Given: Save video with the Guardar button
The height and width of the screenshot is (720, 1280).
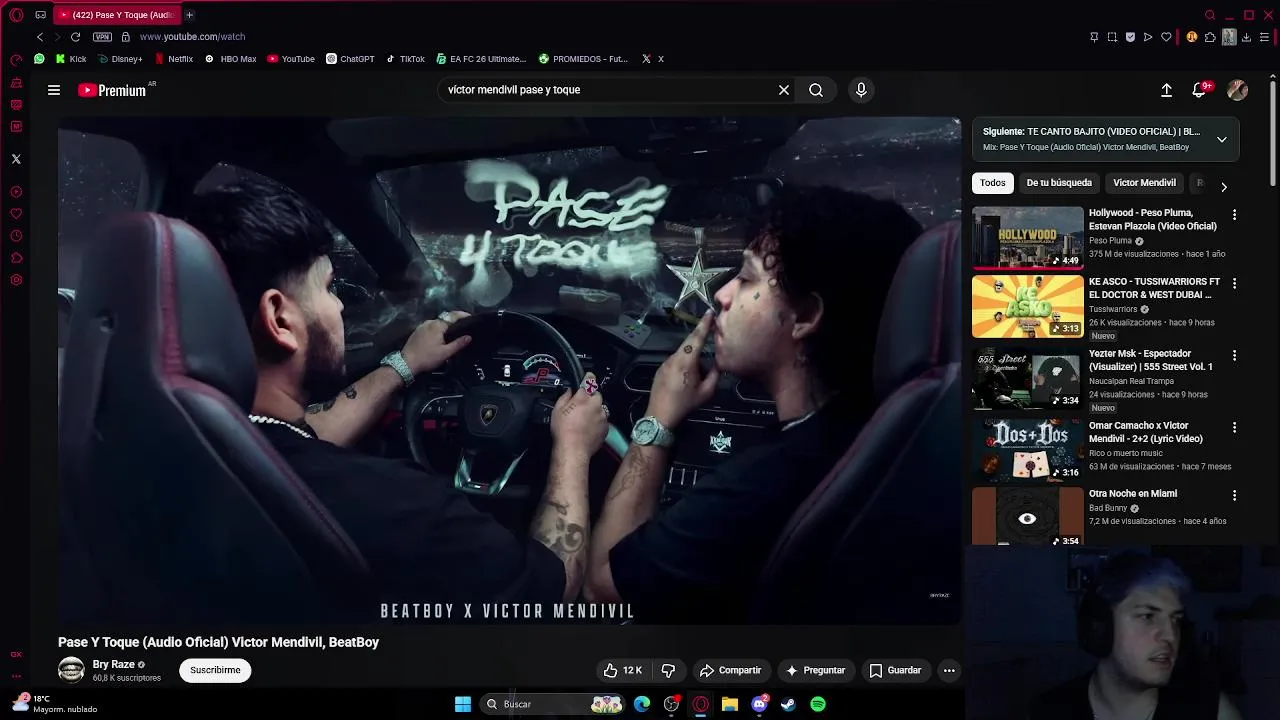Looking at the screenshot, I should tap(895, 670).
